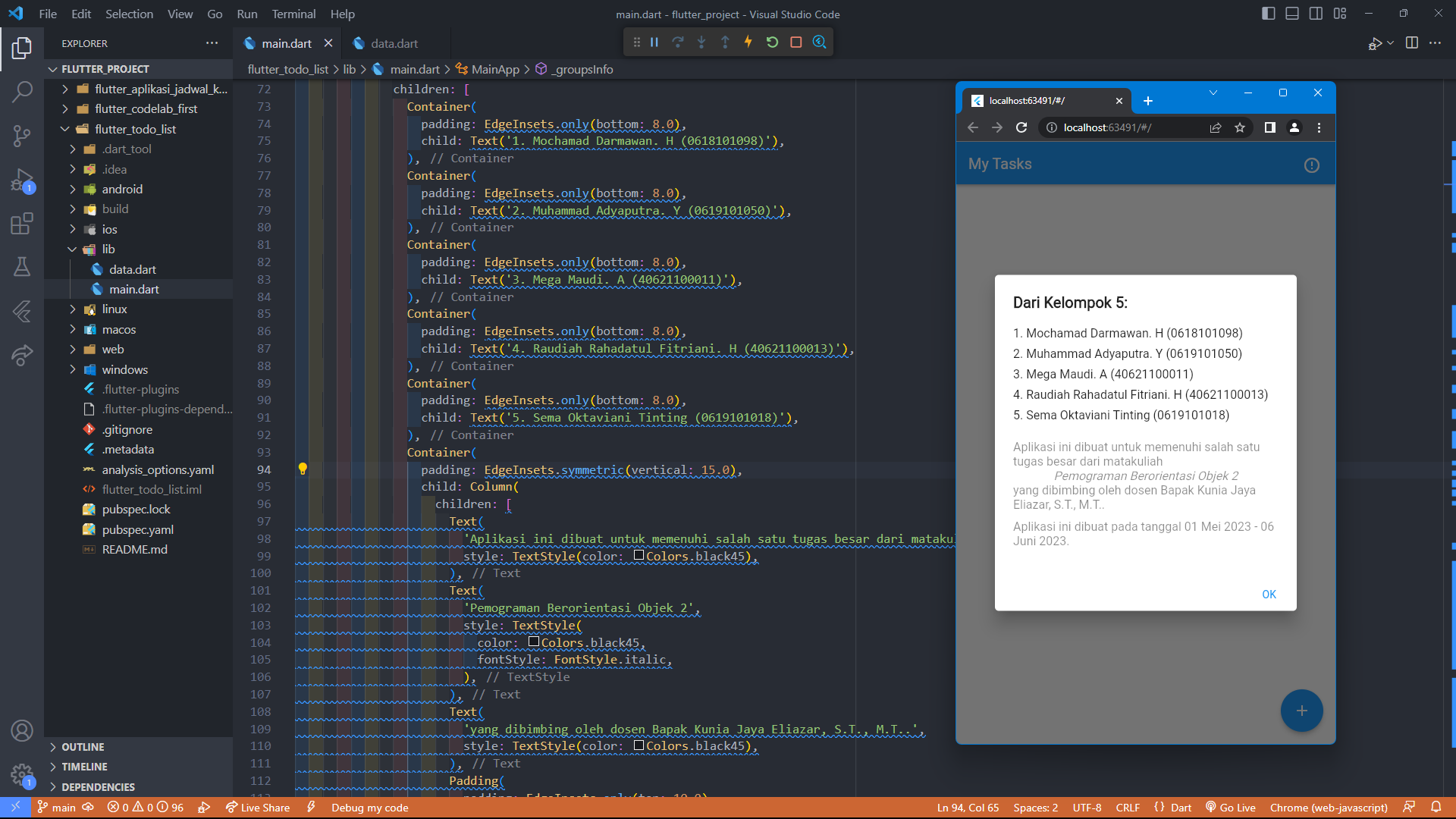Toggle the bottom panel visibility
Image resolution: width=1456 pixels, height=819 pixels.
(1291, 13)
